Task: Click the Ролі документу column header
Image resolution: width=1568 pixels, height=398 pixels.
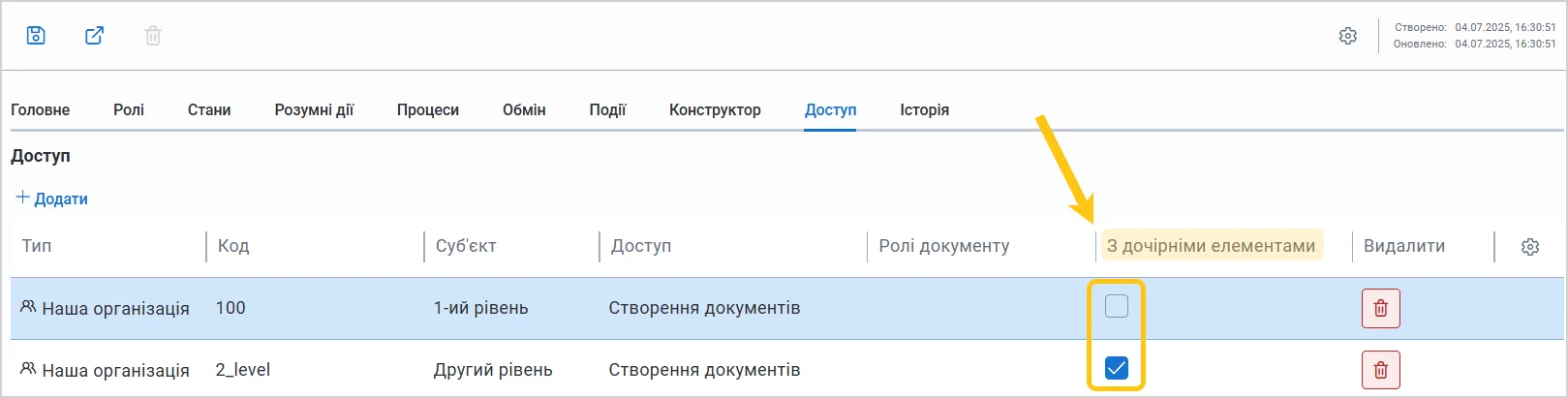Action: pyautogui.click(x=943, y=246)
